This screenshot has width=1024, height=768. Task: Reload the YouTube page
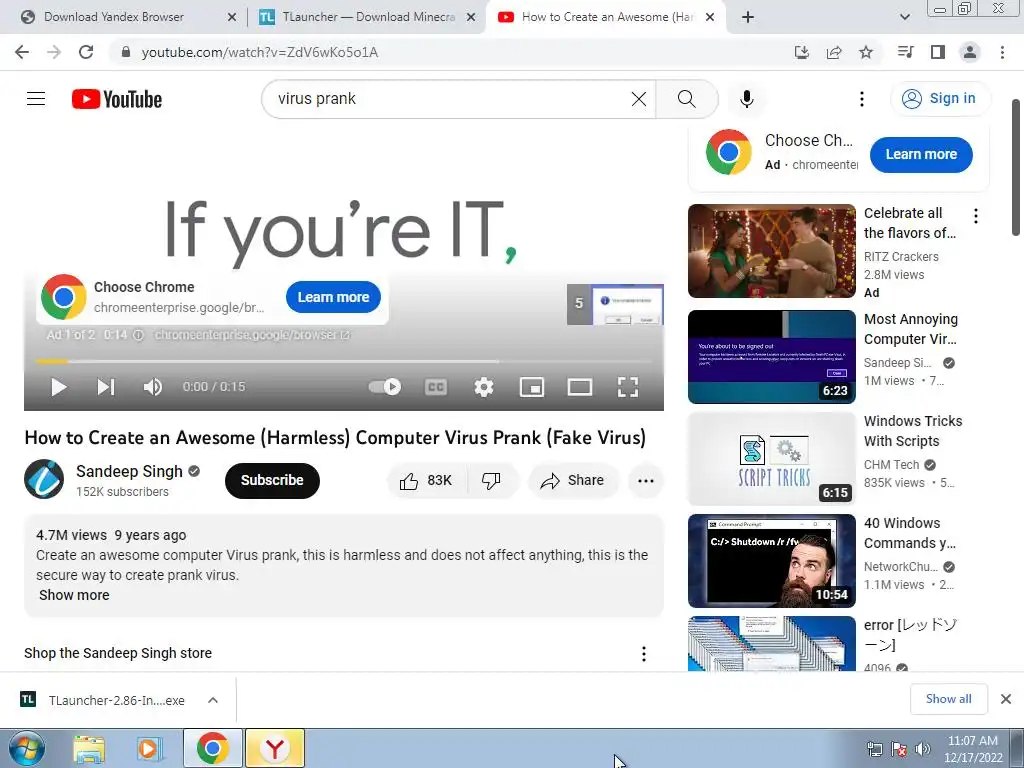86,52
